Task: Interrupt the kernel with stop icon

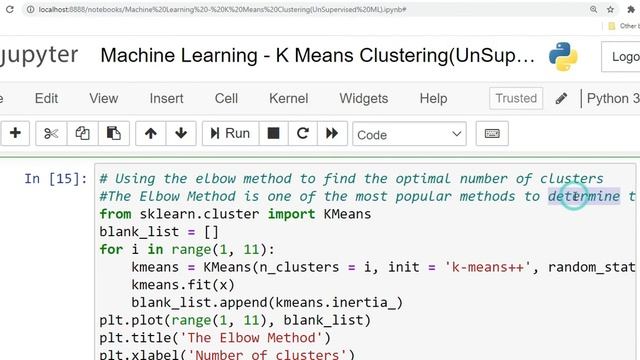Action: pos(273,133)
